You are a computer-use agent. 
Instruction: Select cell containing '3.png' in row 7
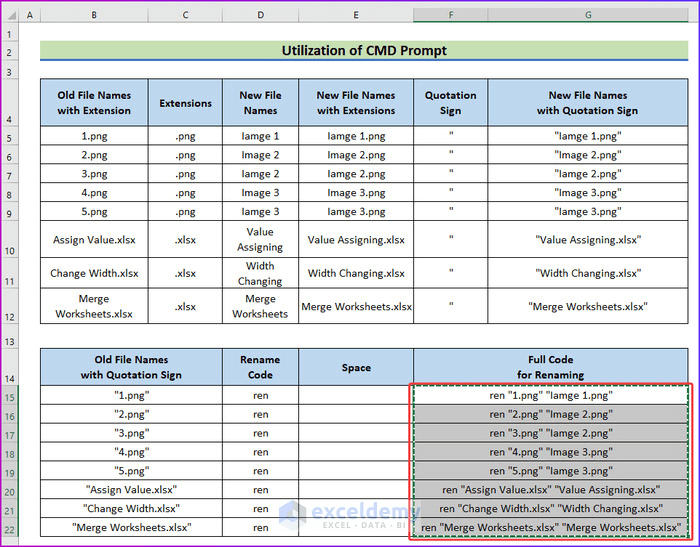94,173
